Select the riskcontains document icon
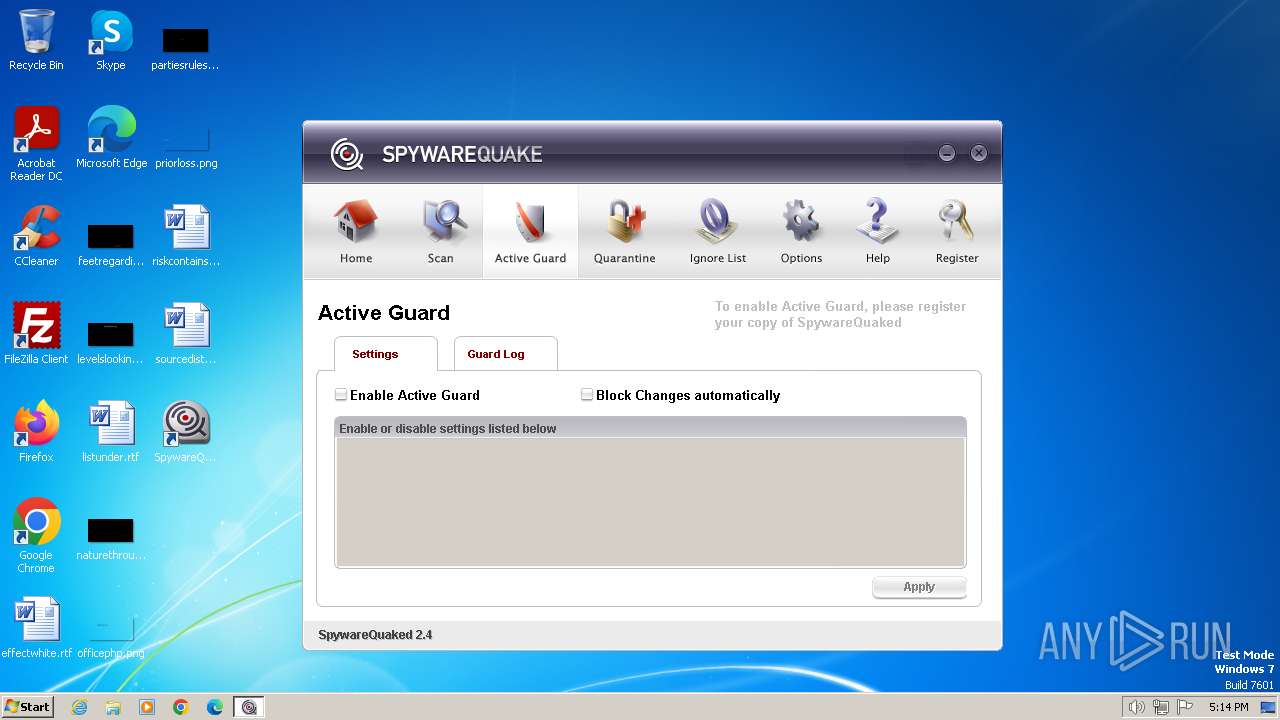The height and width of the screenshot is (720, 1280). [186, 236]
